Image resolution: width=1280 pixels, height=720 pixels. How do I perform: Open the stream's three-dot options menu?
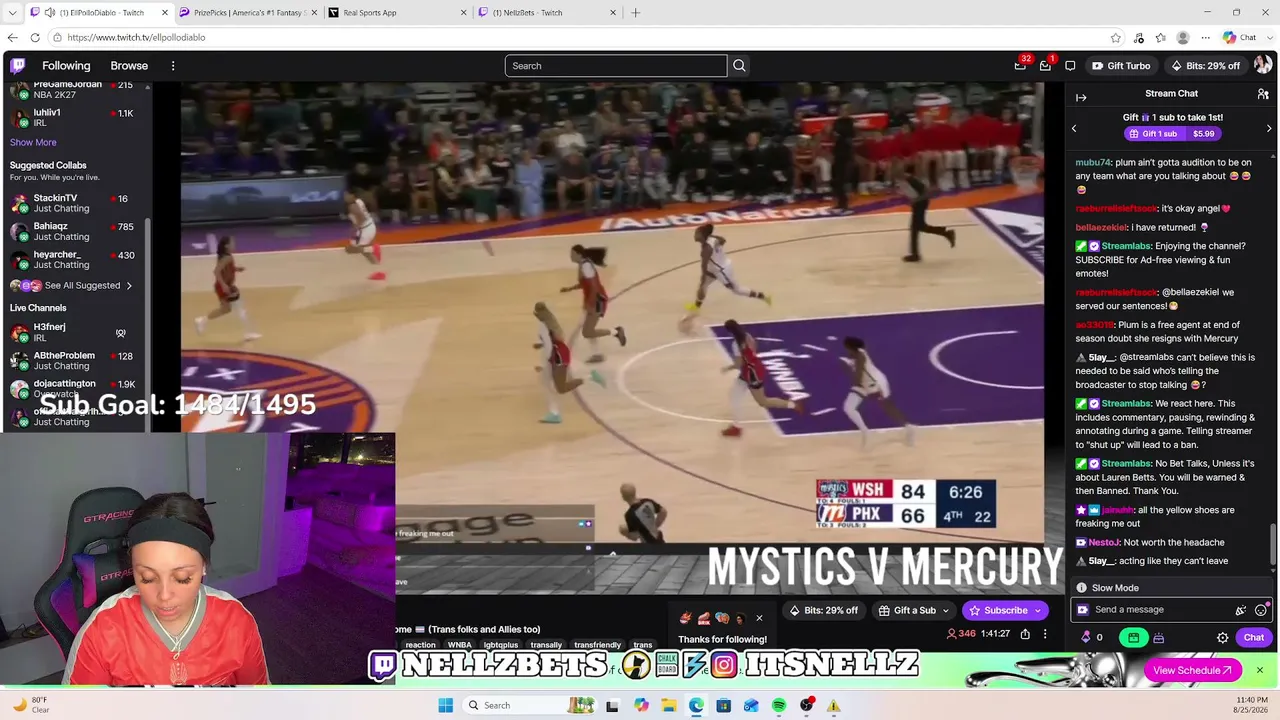(x=1045, y=634)
